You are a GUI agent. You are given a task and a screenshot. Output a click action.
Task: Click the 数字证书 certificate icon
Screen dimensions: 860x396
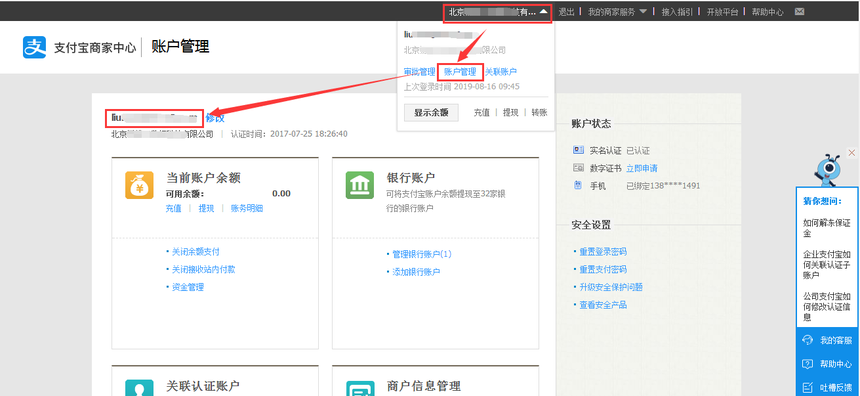[578, 168]
